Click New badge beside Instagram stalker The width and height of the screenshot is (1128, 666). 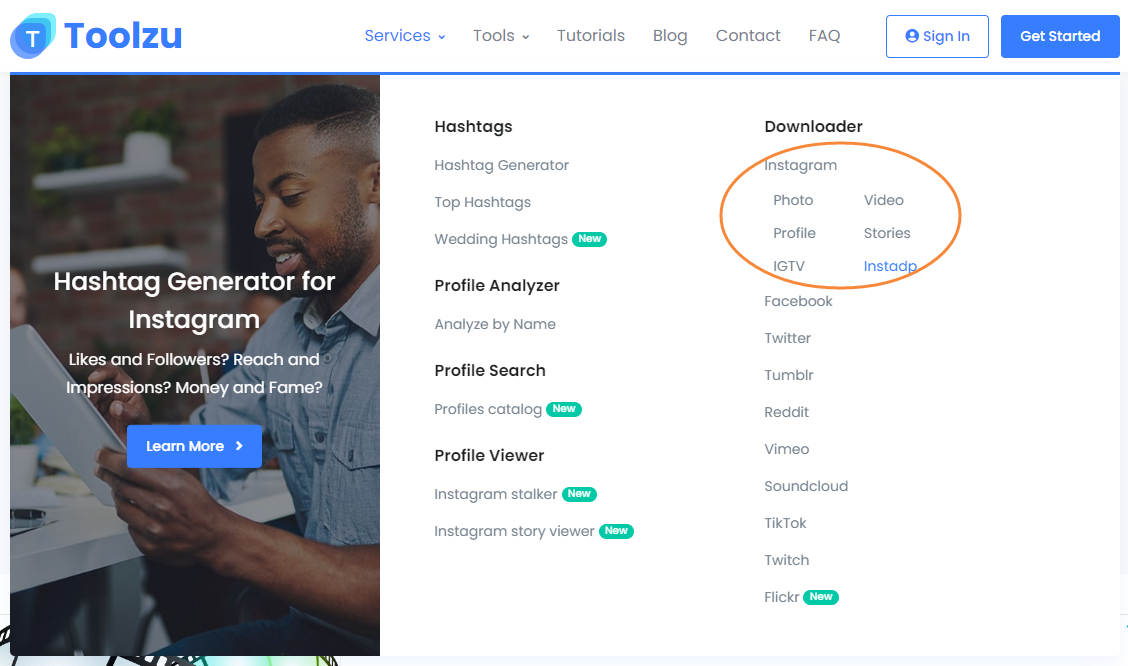pyautogui.click(x=579, y=494)
